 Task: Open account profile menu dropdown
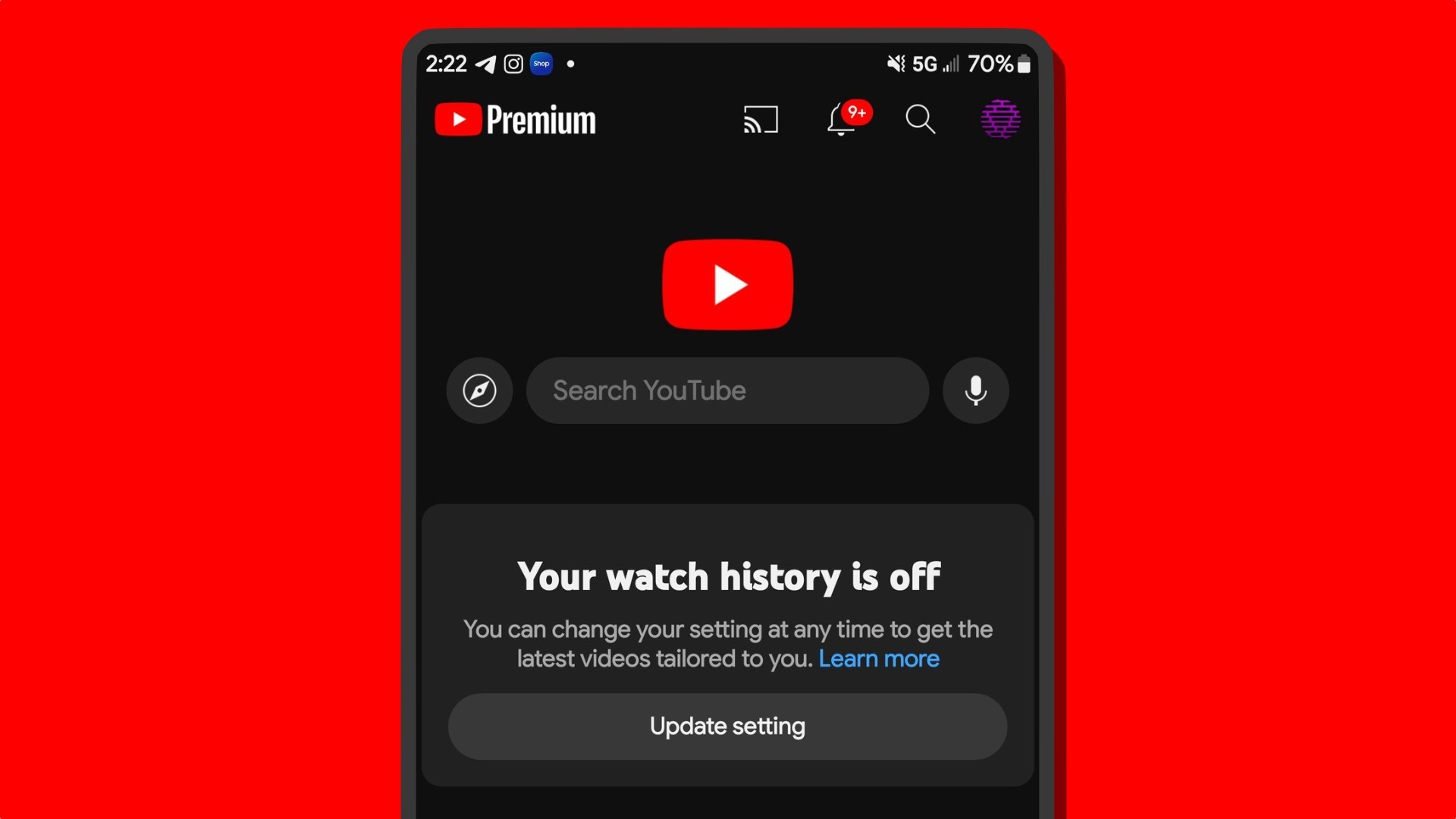pyautogui.click(x=998, y=118)
